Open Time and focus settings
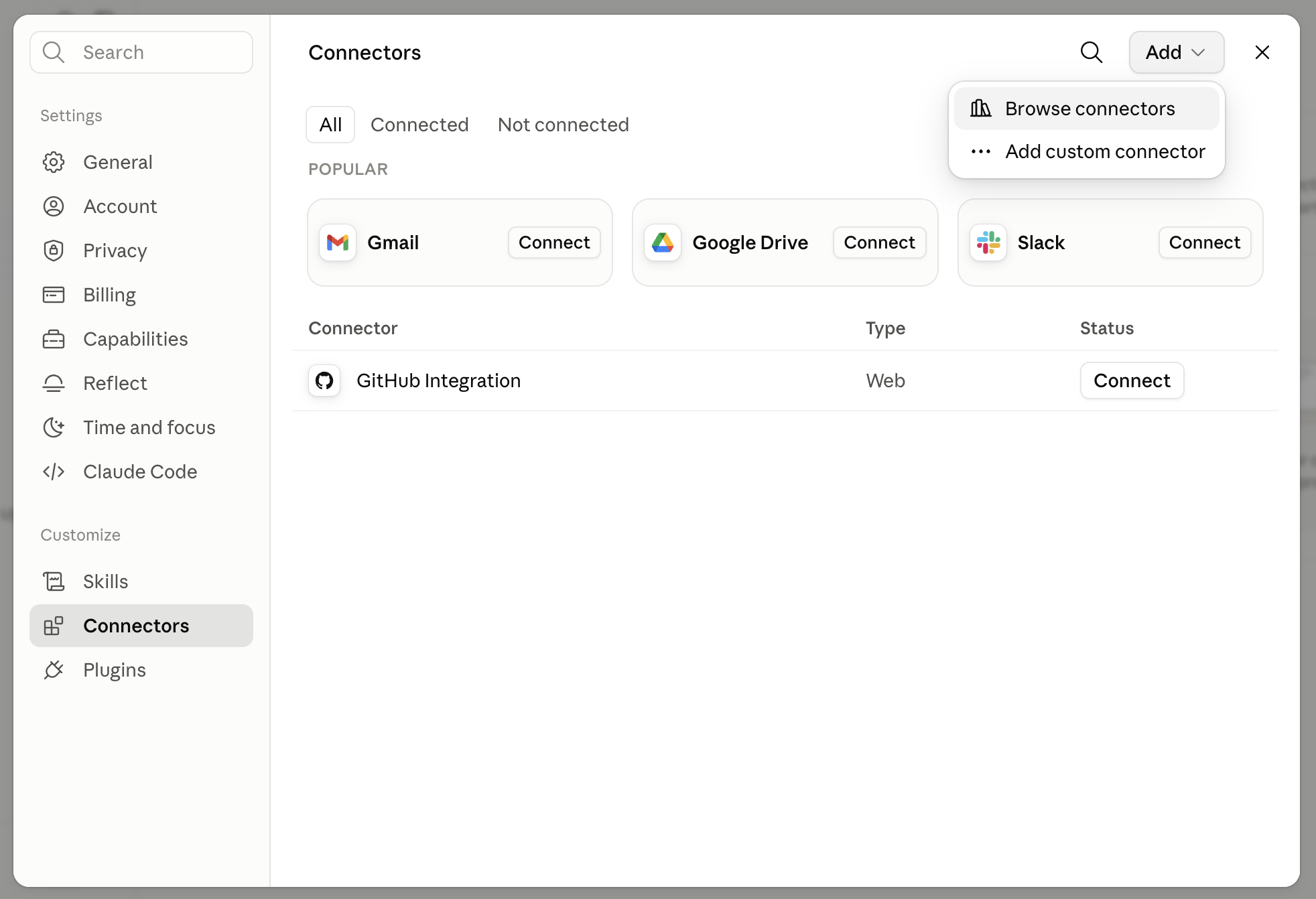This screenshot has width=1316, height=899. pyautogui.click(x=141, y=427)
